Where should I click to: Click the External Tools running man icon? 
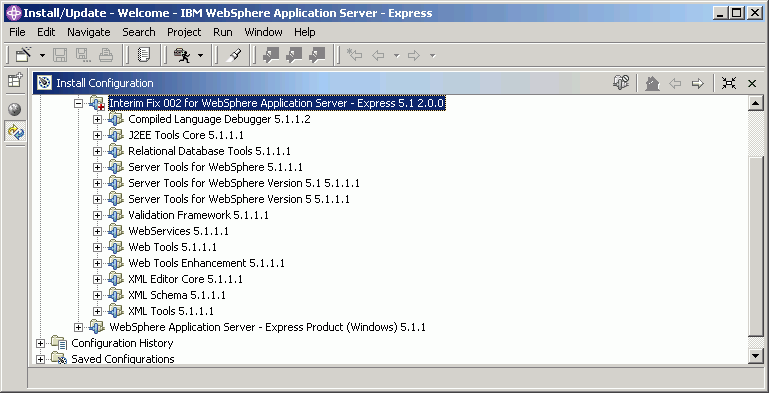click(x=182, y=55)
